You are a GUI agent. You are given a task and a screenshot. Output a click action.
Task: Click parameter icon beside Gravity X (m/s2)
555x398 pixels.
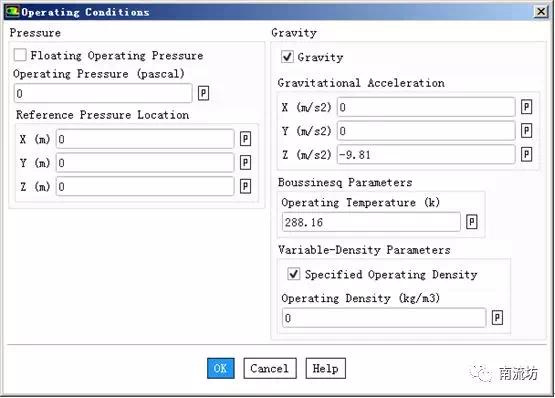pyautogui.click(x=526, y=107)
